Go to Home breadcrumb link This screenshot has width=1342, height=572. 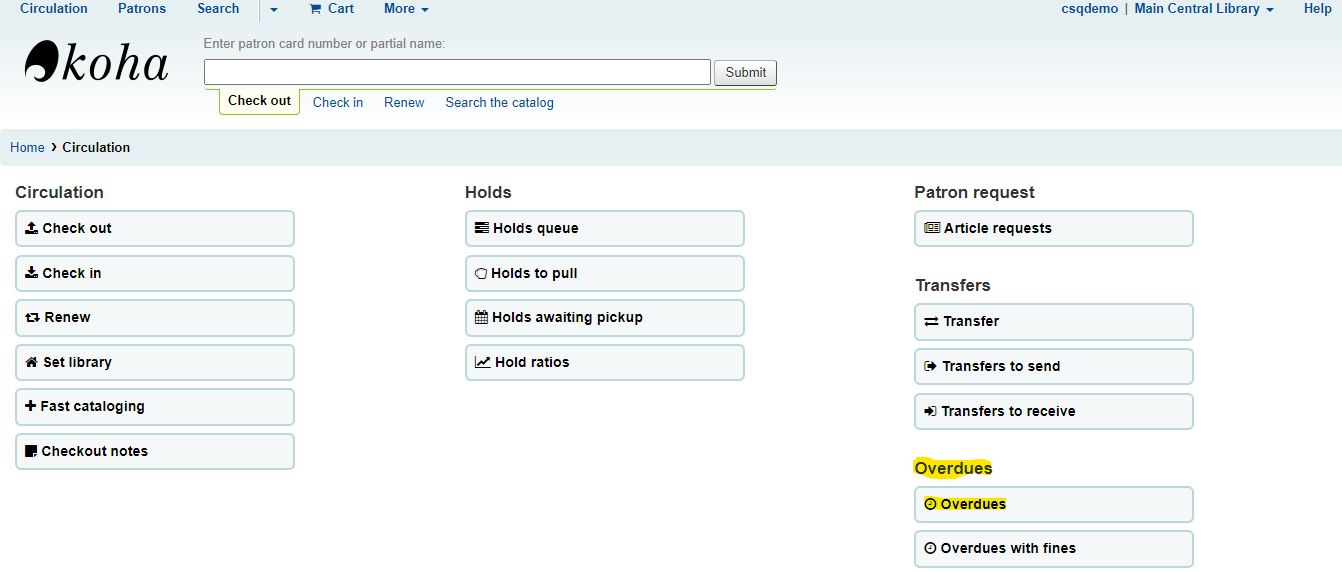27,147
